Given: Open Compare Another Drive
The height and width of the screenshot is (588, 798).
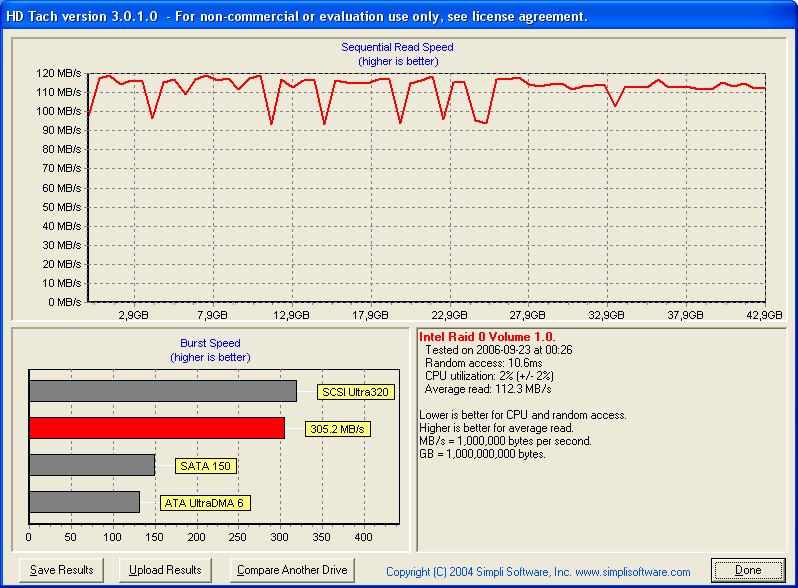Looking at the screenshot, I should (x=291, y=570).
